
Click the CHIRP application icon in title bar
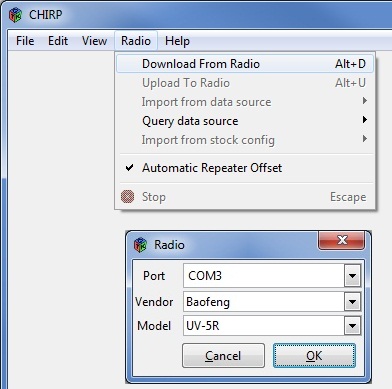[15, 15]
